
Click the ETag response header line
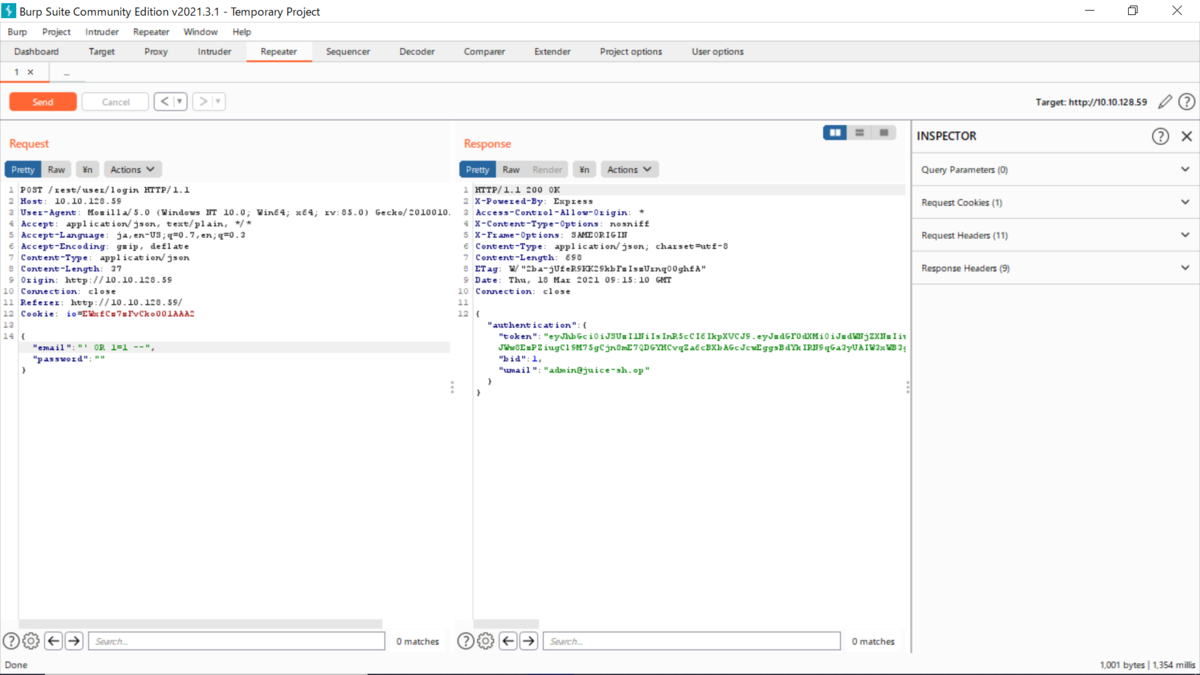[x=591, y=269]
